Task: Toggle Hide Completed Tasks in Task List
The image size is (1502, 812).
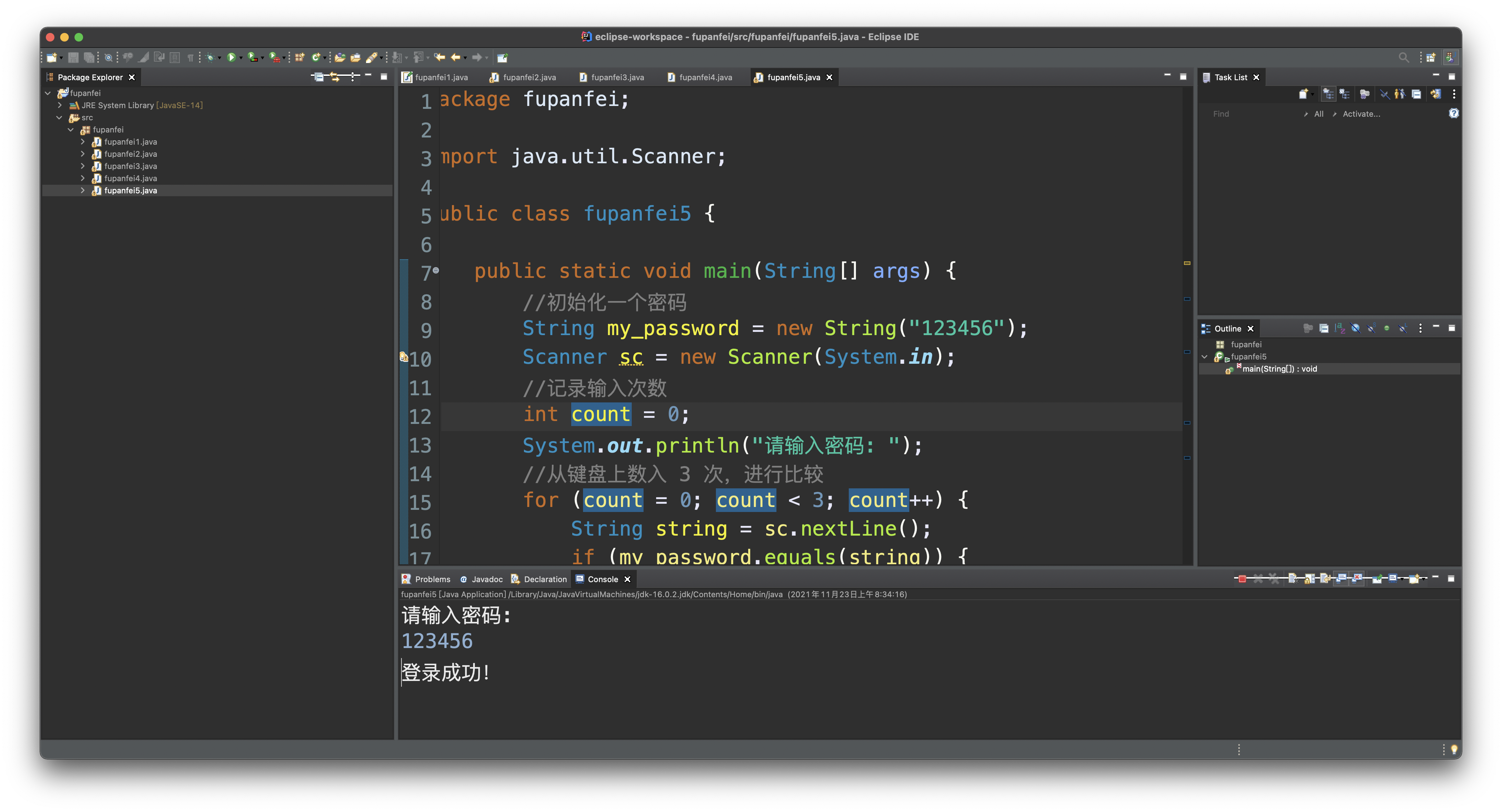Action: click(1385, 94)
